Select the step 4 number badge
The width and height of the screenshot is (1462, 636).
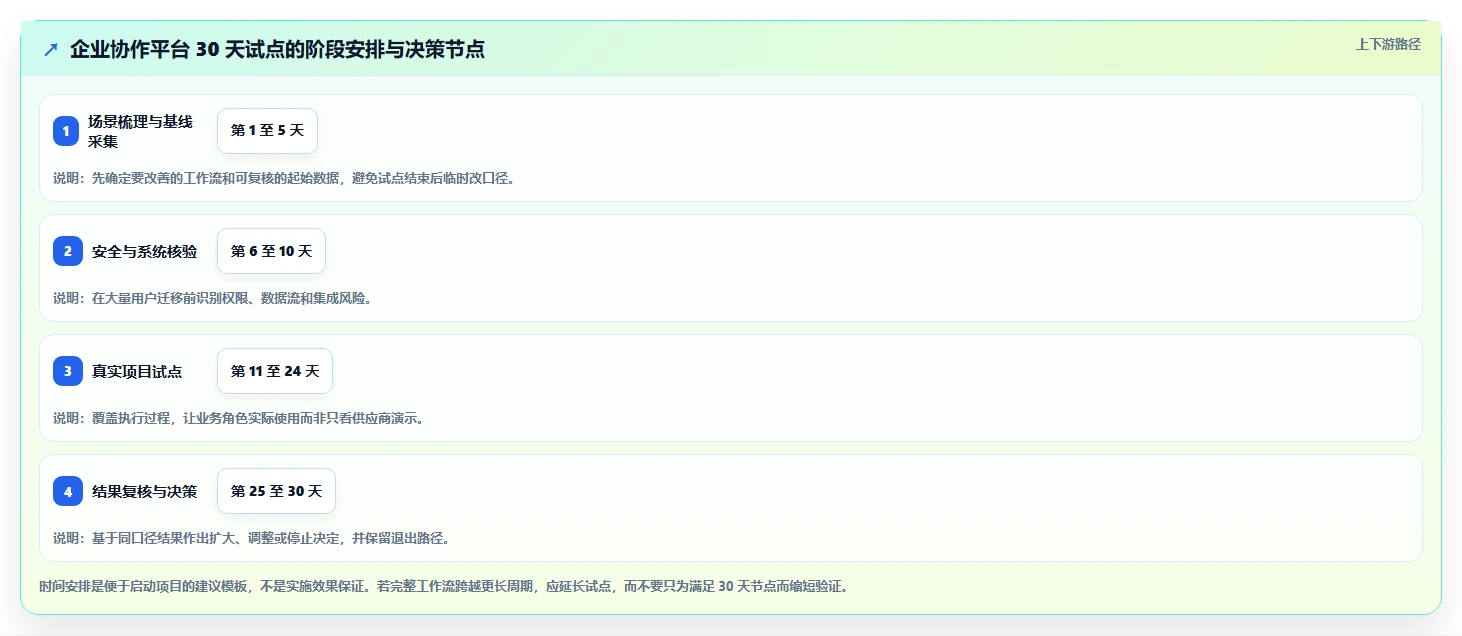click(66, 491)
